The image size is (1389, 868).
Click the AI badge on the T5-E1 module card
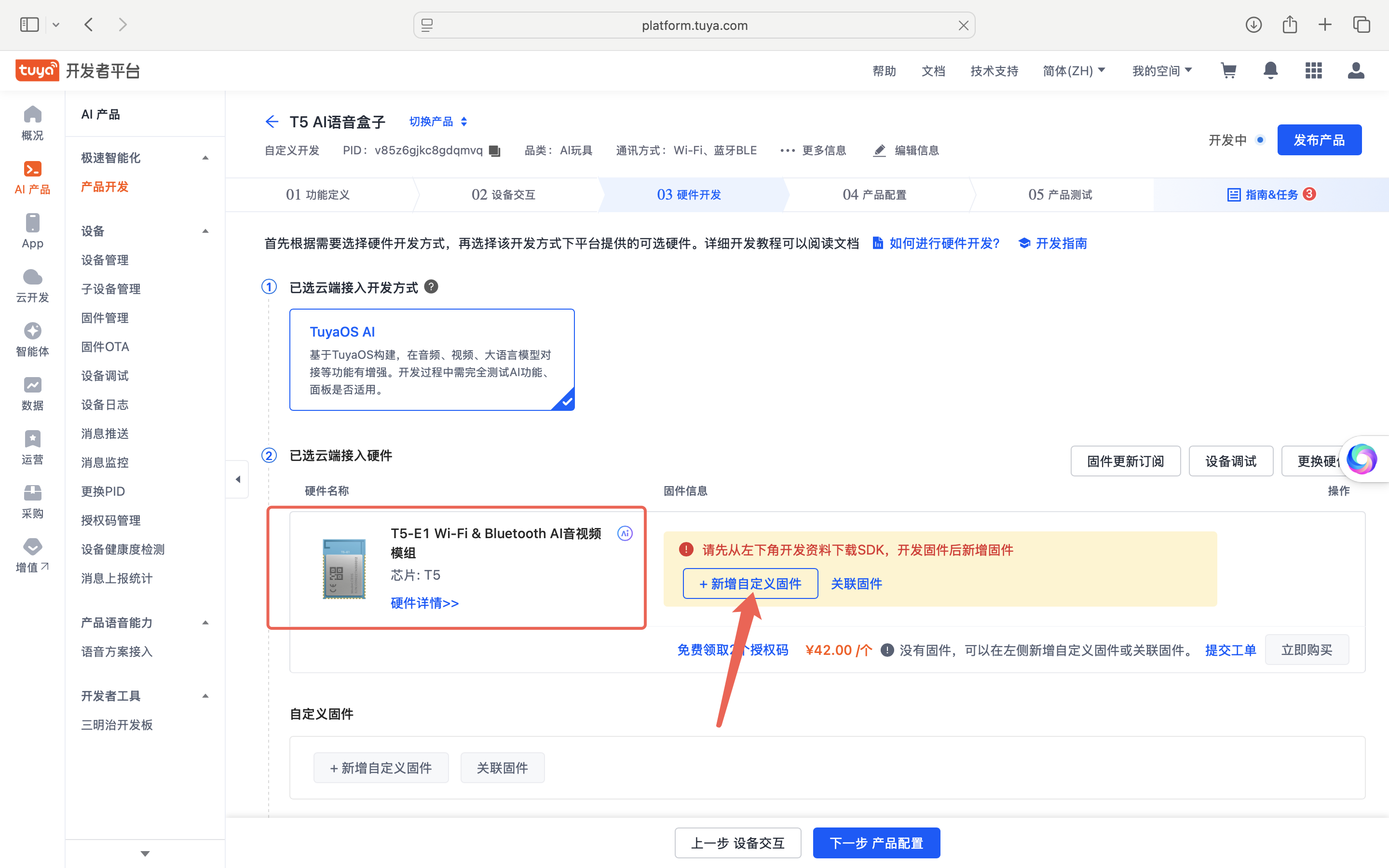pyautogui.click(x=625, y=533)
